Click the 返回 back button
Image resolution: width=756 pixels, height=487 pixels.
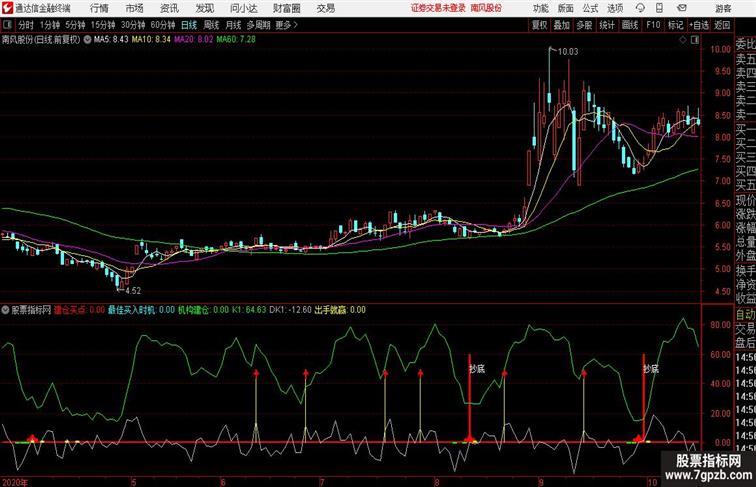tap(722, 25)
